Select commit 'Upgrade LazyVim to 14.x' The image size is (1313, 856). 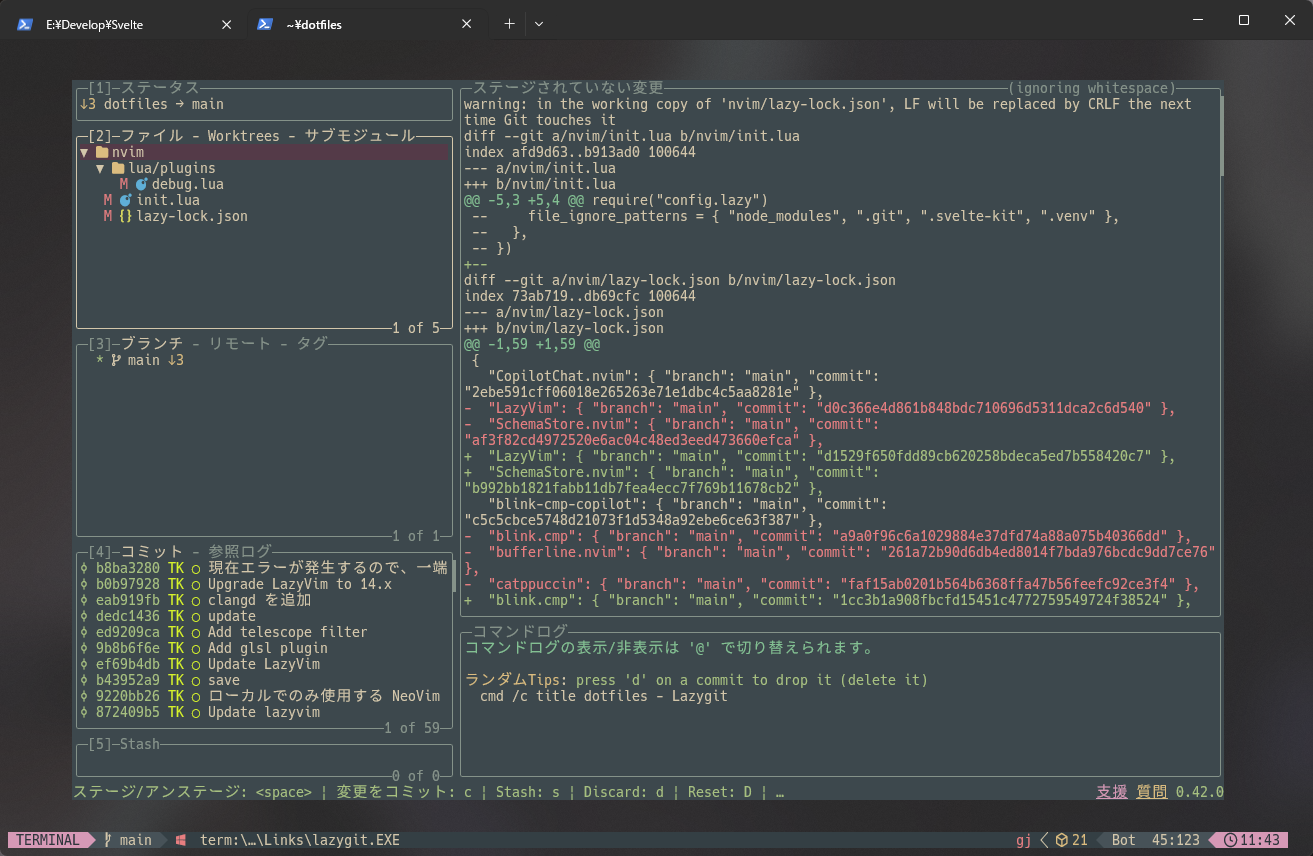click(264, 584)
